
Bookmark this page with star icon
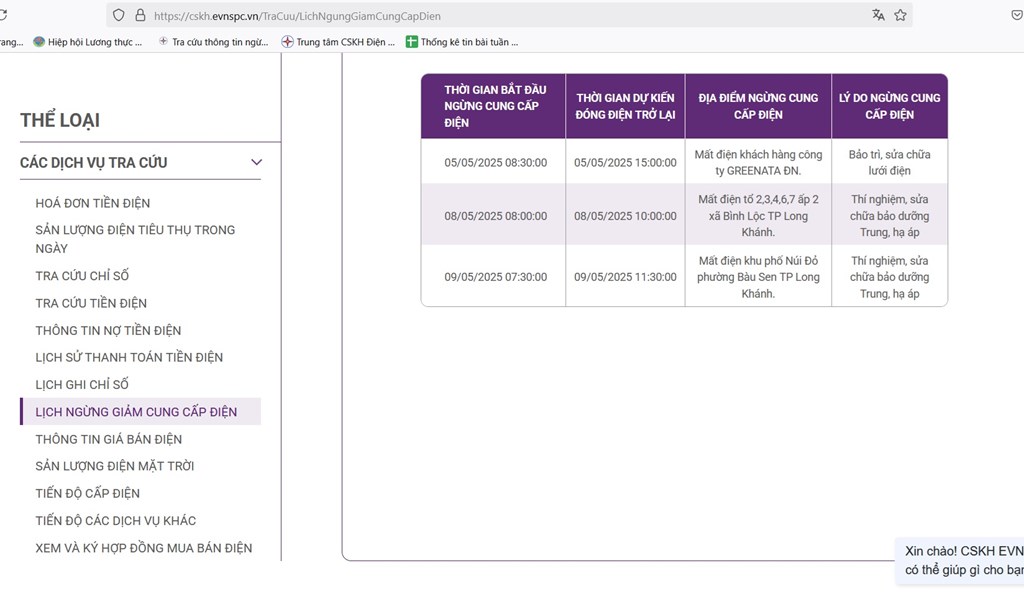coord(900,15)
